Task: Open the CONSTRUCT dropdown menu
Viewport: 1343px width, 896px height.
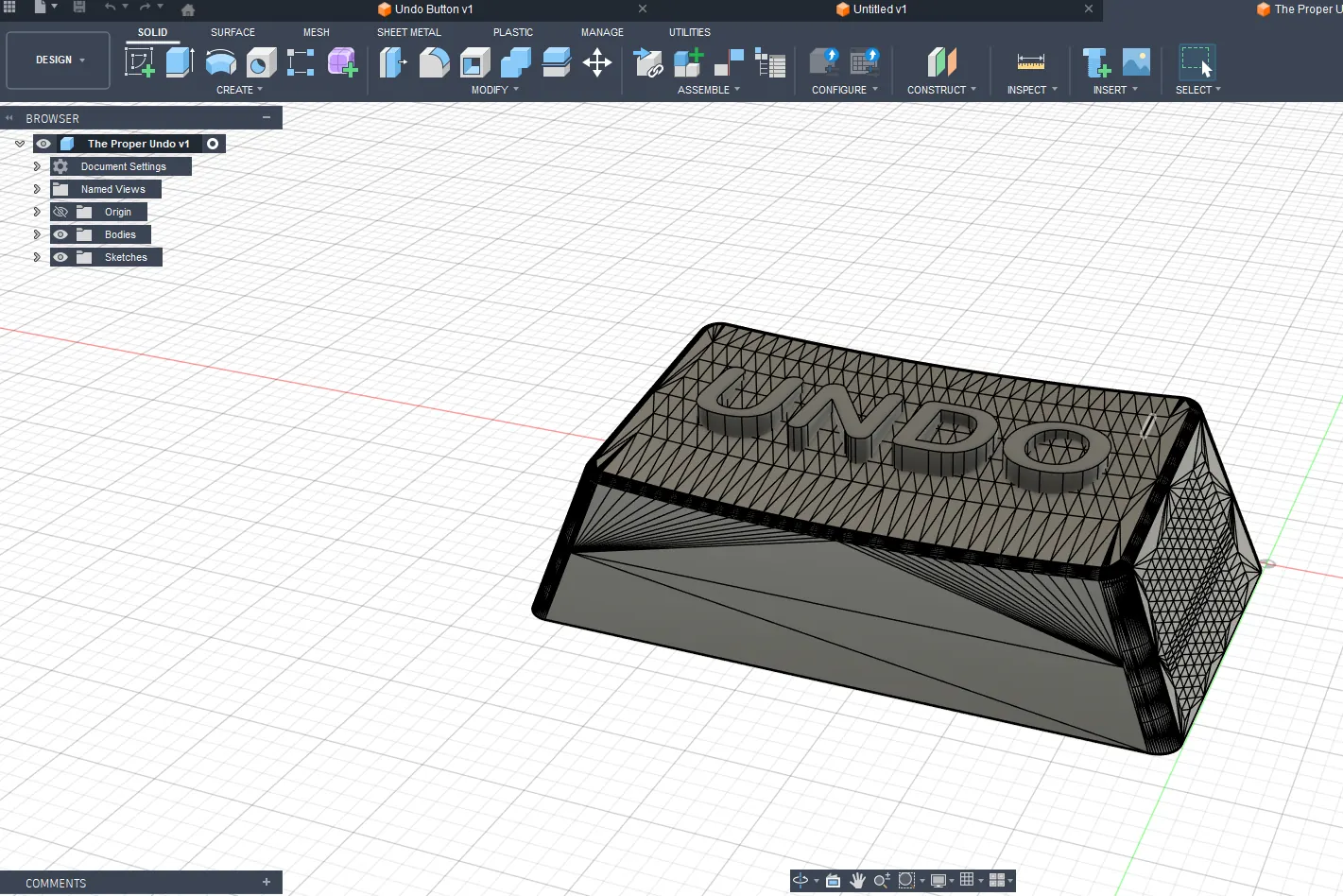Action: pos(941,90)
